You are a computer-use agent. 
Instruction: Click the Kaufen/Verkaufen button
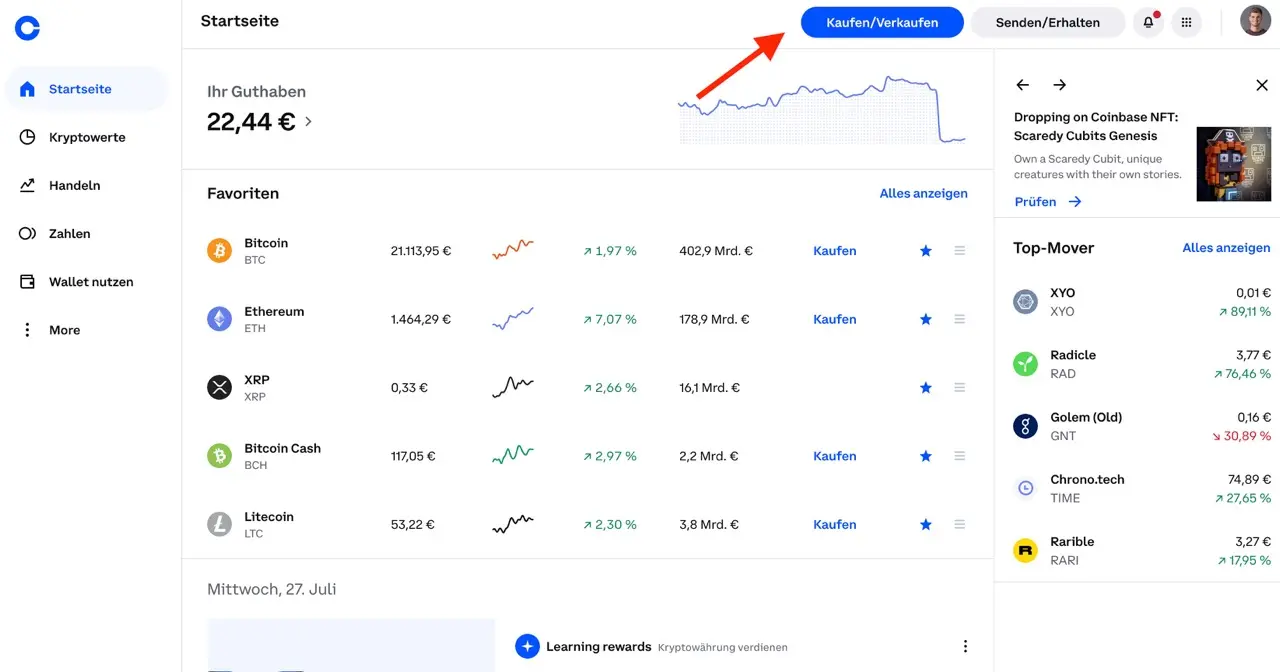pyautogui.click(x=882, y=22)
